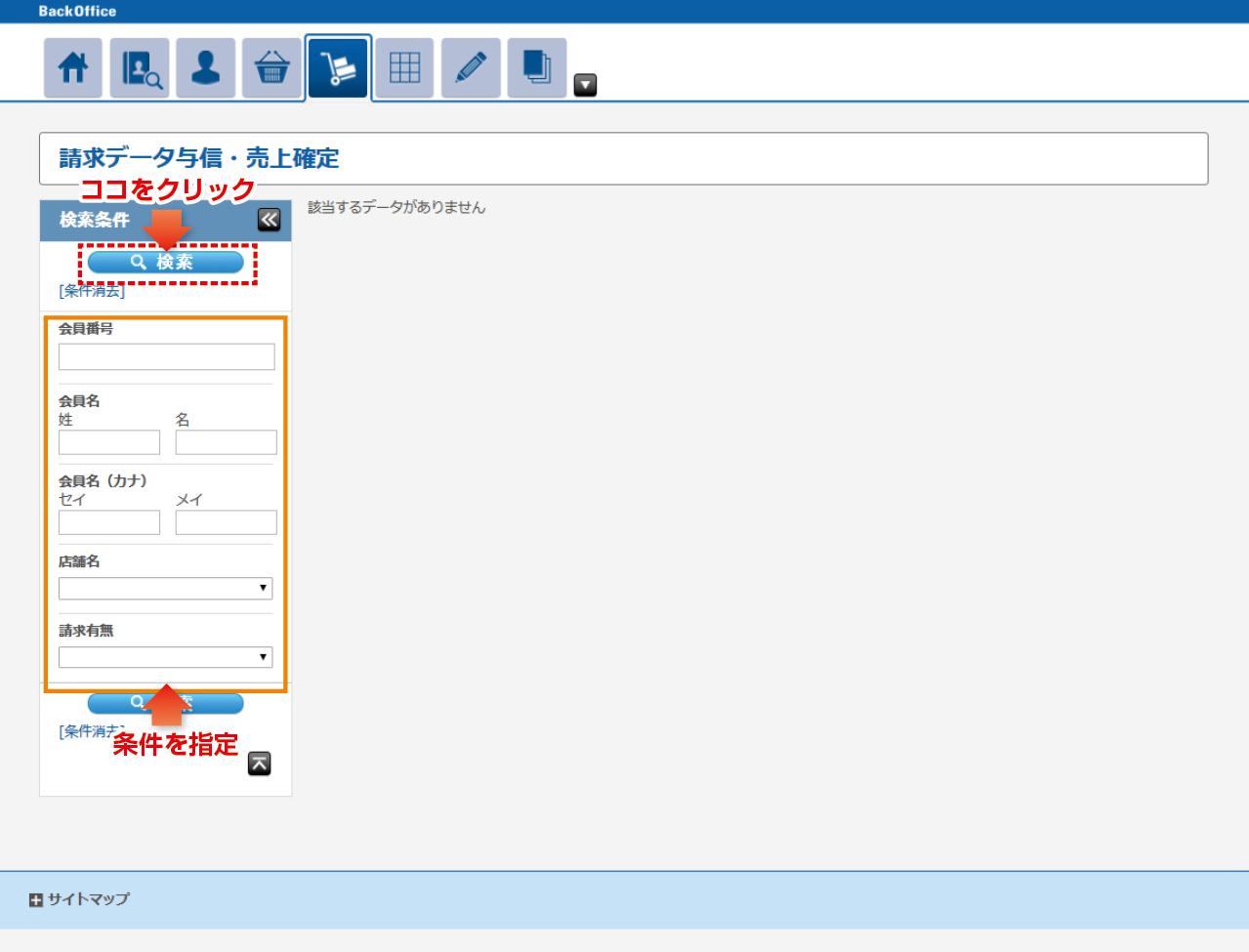Viewport: 1249px width, 952px height.
Task: Open the member person icon
Action: (x=206, y=68)
